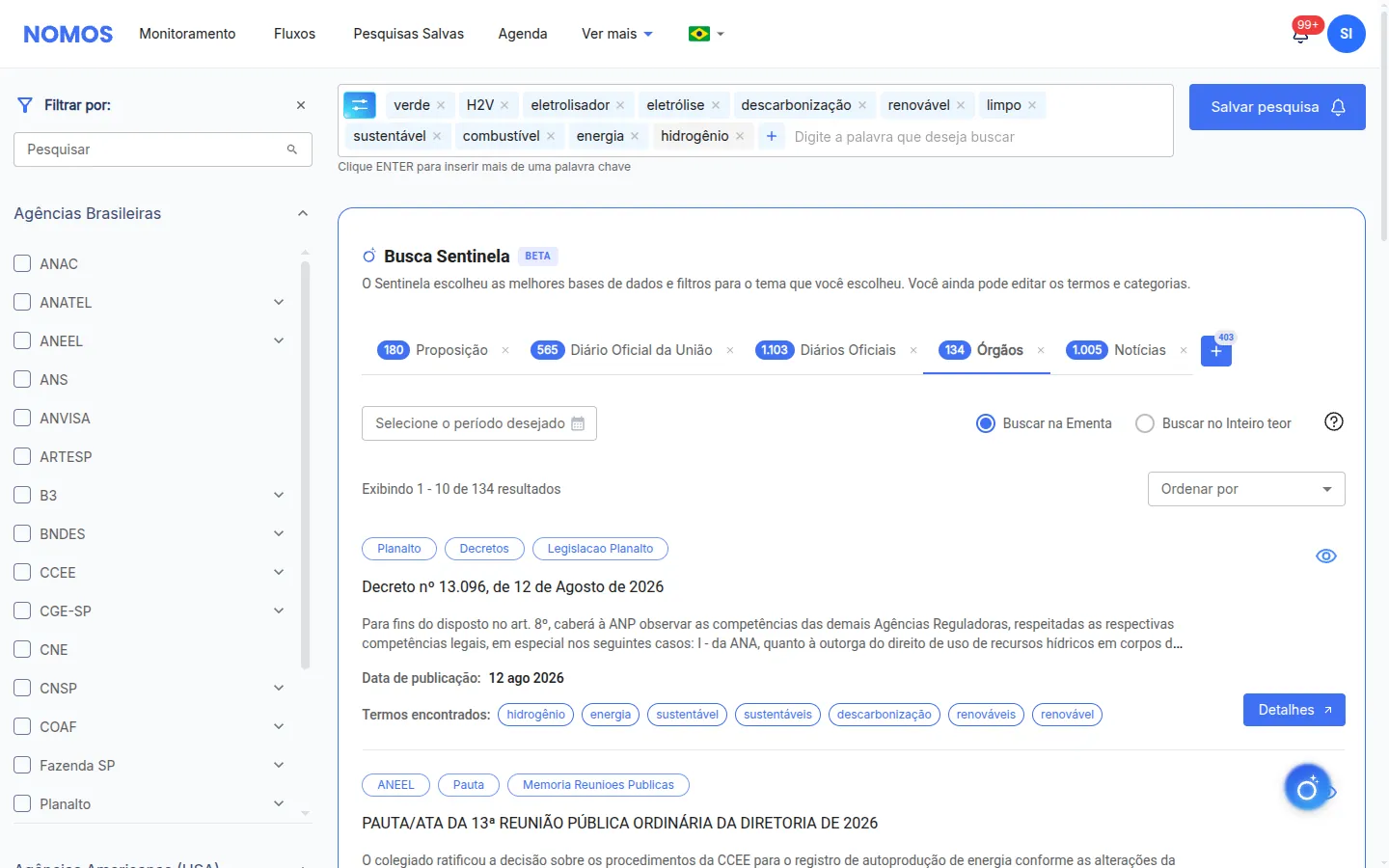This screenshot has height=868, width=1389.
Task: Remove the 'eletrolisador' keyword chip
Action: click(x=620, y=105)
